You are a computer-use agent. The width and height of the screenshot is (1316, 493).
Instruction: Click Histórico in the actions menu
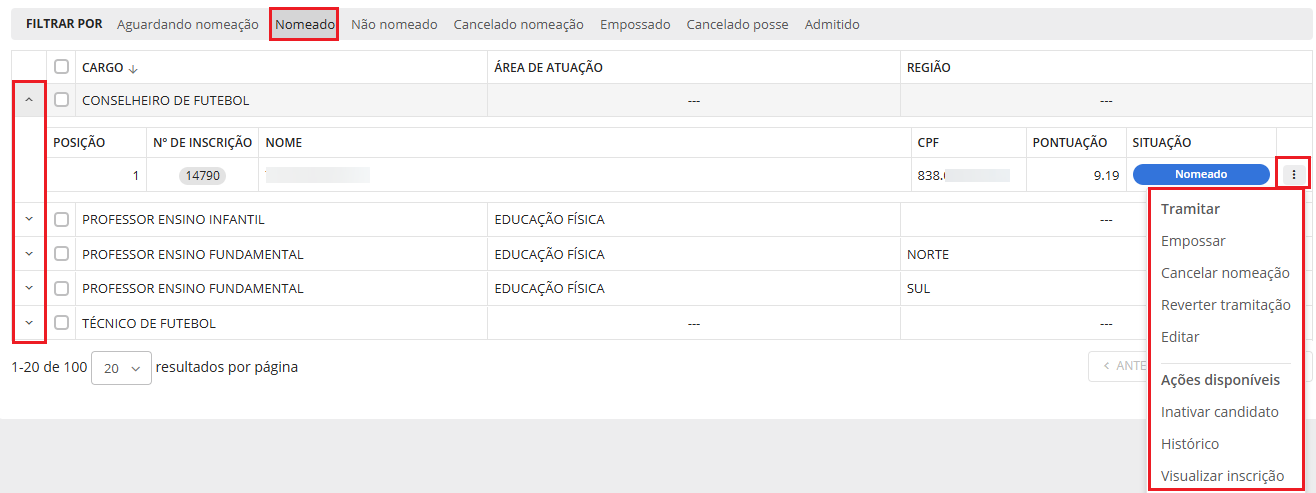(x=1190, y=444)
